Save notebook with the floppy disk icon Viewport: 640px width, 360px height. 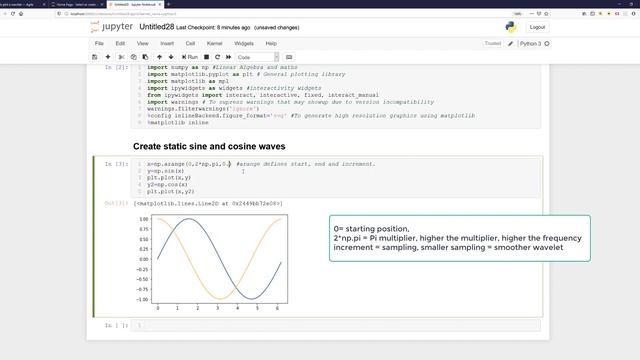pyautogui.click(x=95, y=57)
